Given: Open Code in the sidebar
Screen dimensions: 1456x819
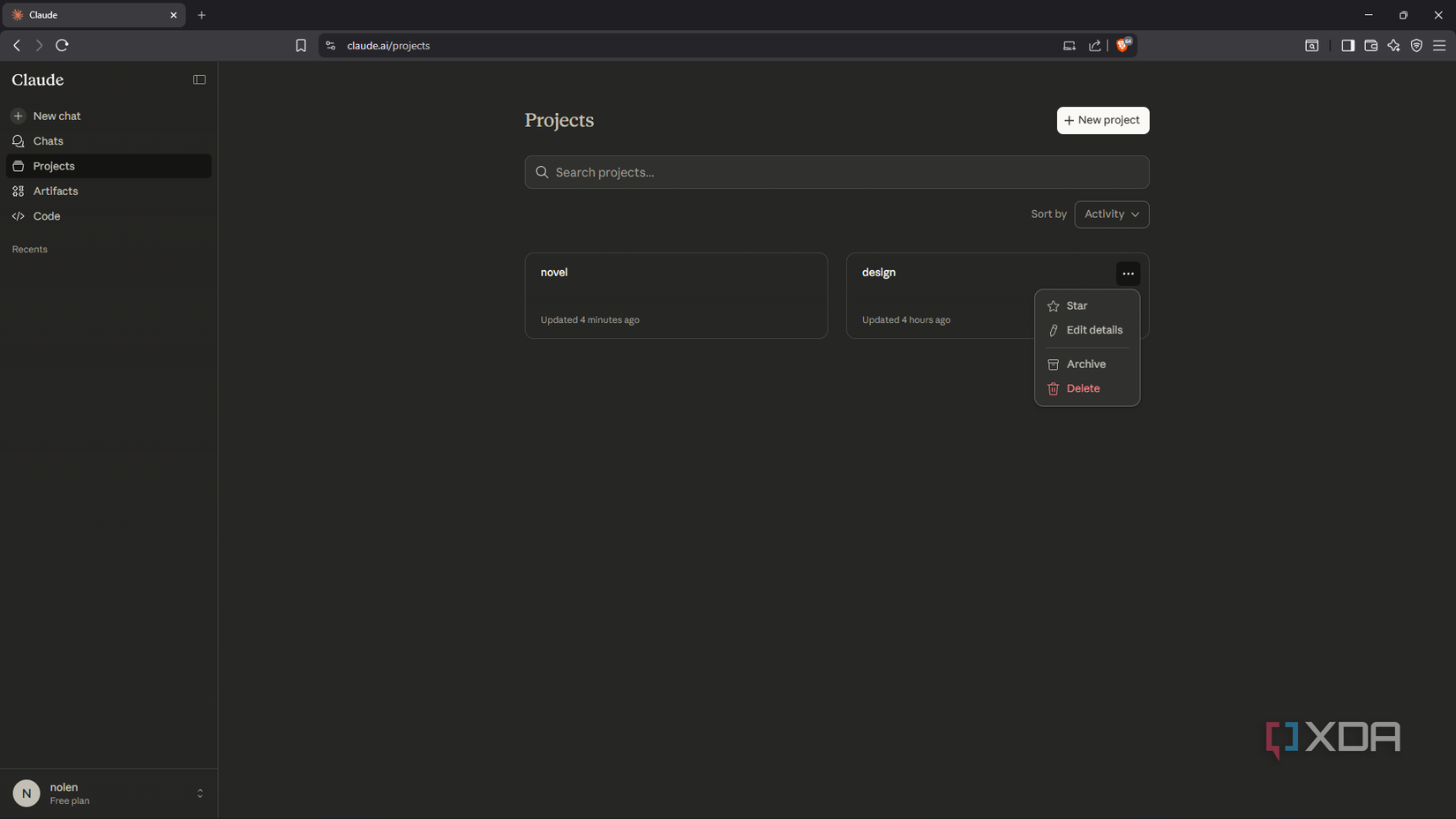Looking at the screenshot, I should tap(109, 216).
